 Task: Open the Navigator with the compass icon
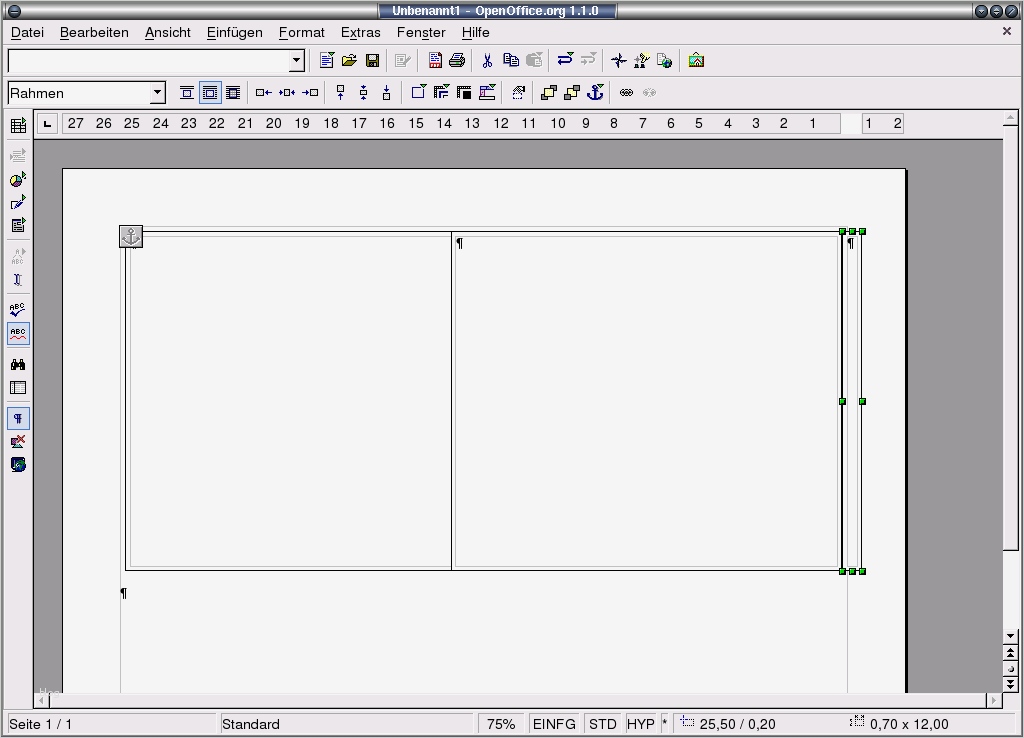click(618, 61)
